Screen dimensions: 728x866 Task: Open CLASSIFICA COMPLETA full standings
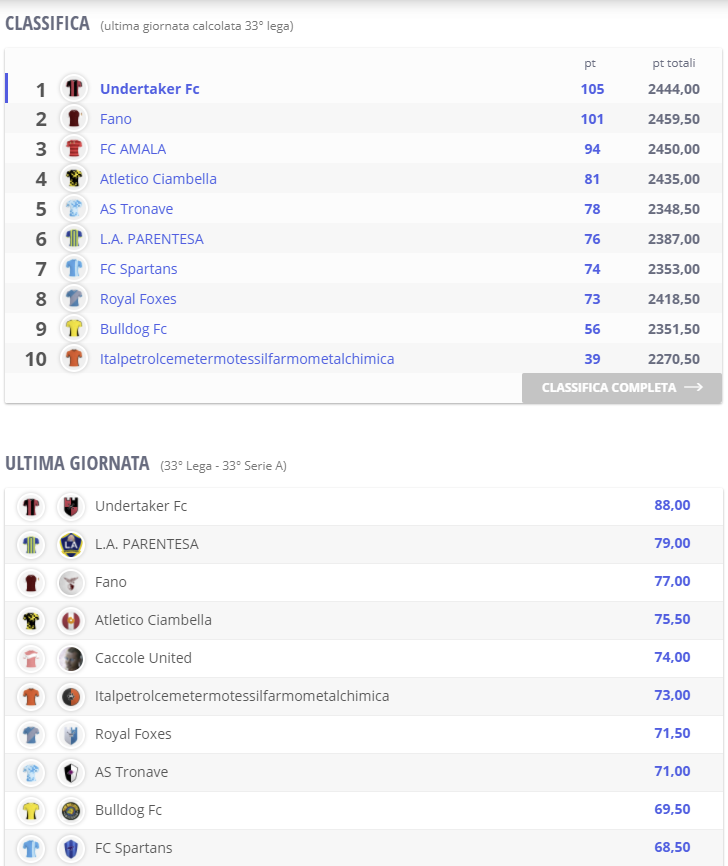pyautogui.click(x=622, y=388)
